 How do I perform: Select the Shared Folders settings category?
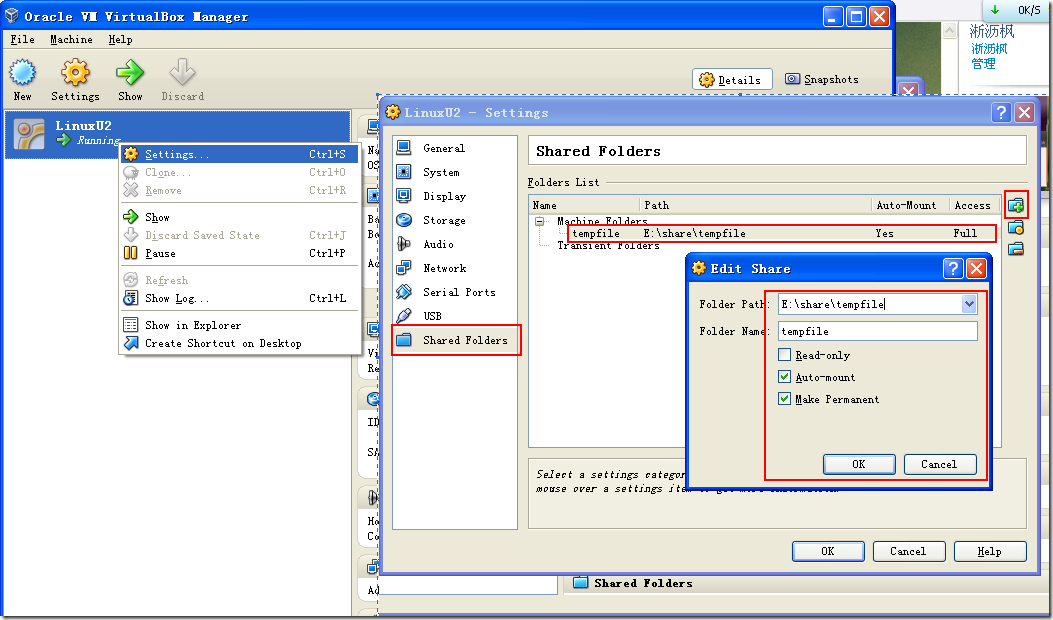tap(455, 340)
